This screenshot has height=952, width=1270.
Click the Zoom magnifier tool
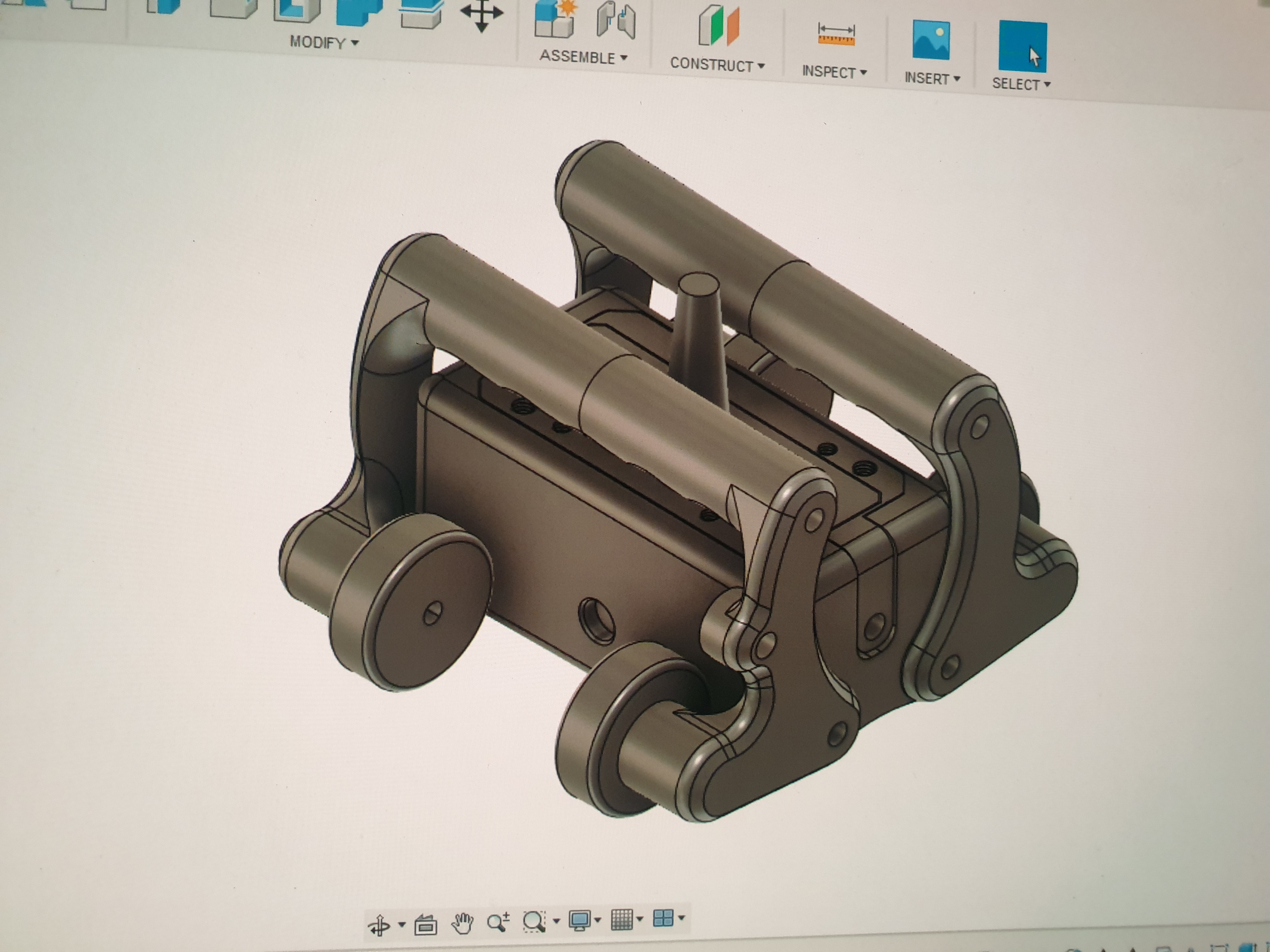(497, 922)
